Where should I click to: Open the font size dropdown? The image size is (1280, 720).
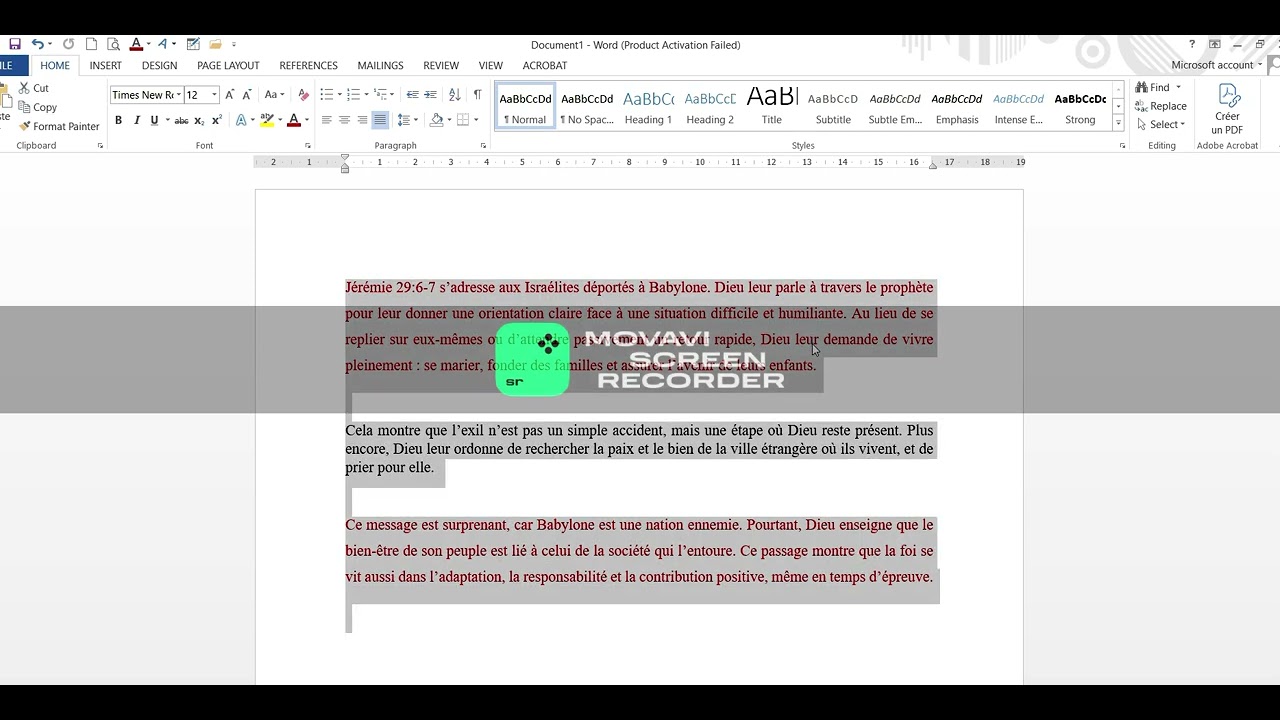click(x=214, y=95)
